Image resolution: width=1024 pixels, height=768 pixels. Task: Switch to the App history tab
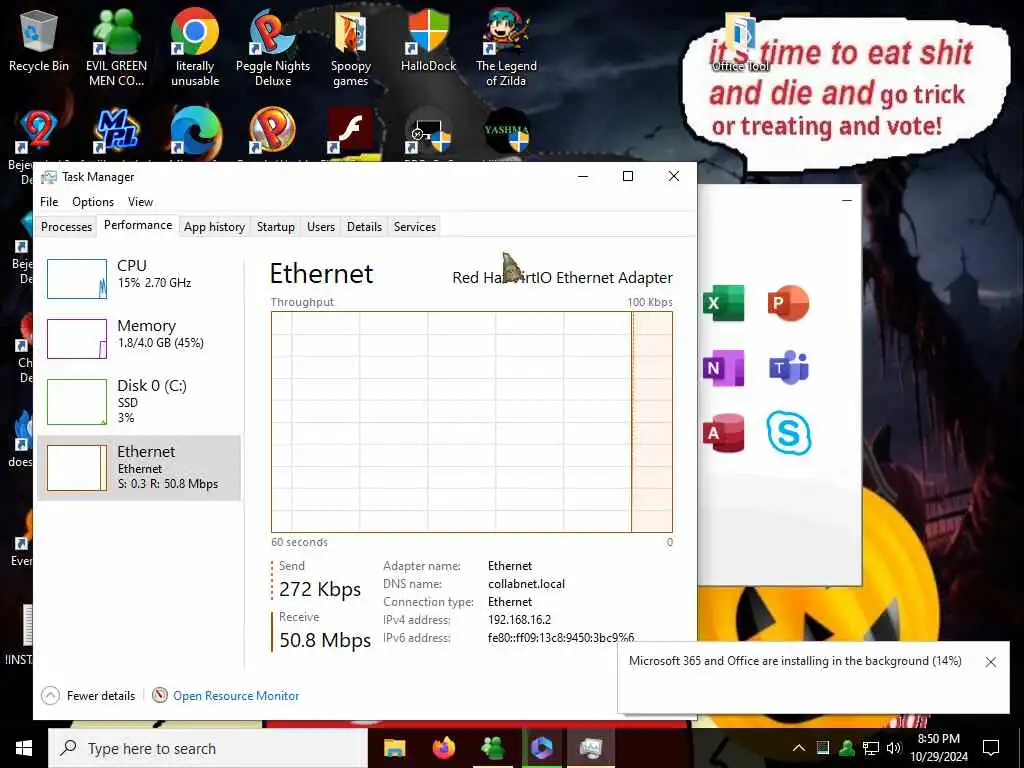coord(214,227)
